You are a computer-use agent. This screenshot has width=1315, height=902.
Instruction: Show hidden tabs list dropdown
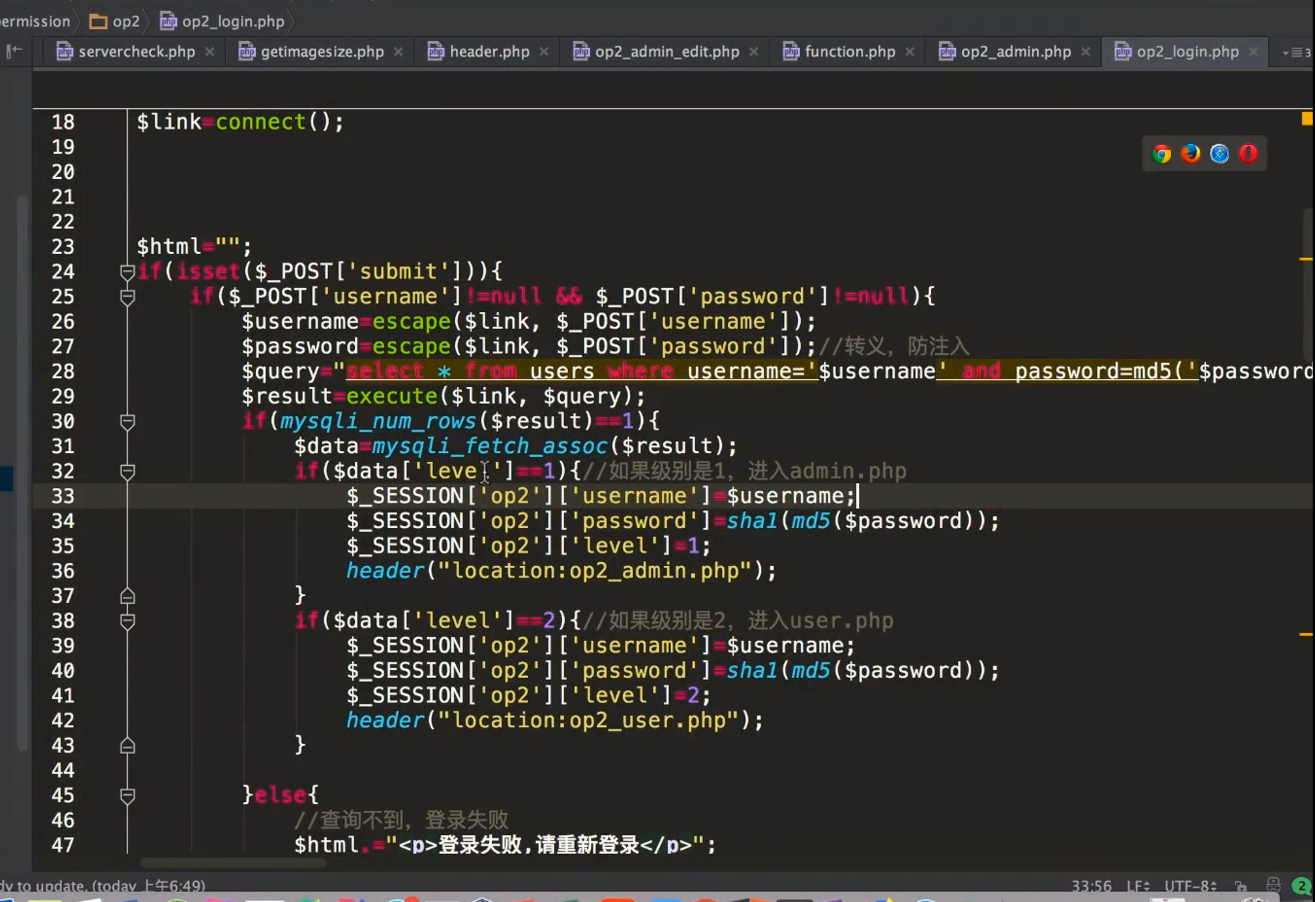[1297, 52]
